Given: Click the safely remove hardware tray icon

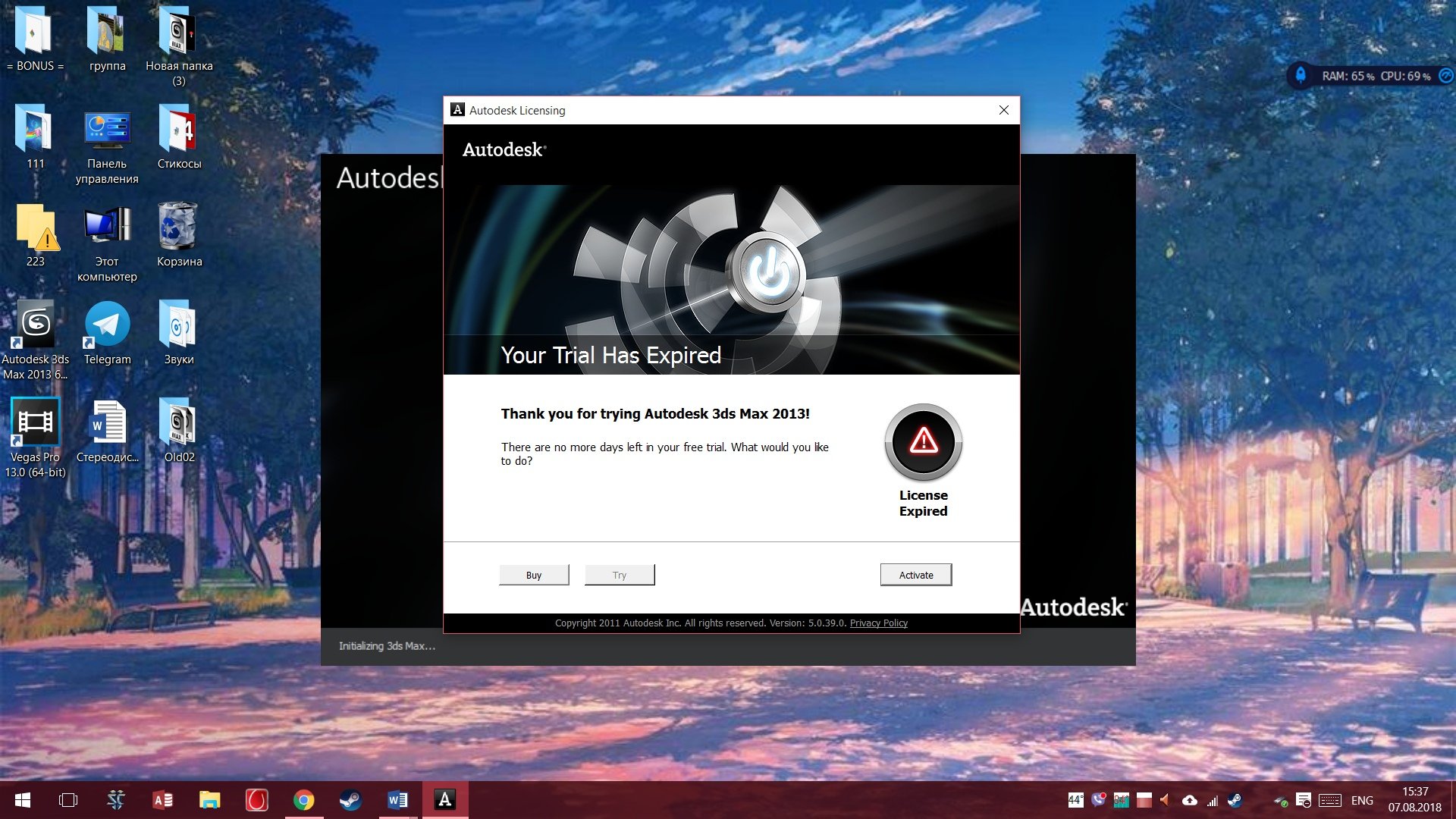Looking at the screenshot, I should pos(1281,801).
